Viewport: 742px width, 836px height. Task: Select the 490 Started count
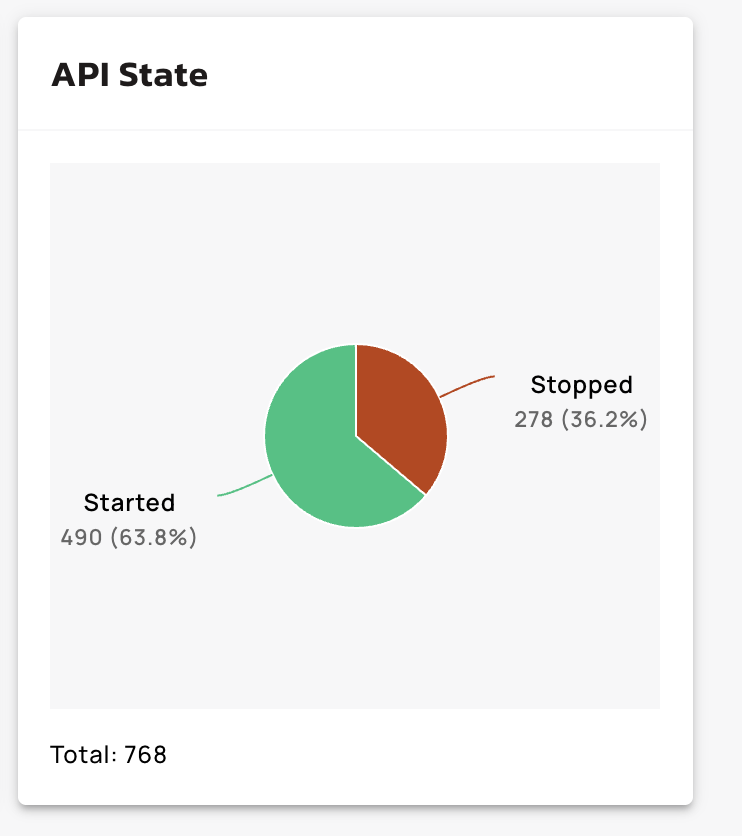tap(81, 537)
